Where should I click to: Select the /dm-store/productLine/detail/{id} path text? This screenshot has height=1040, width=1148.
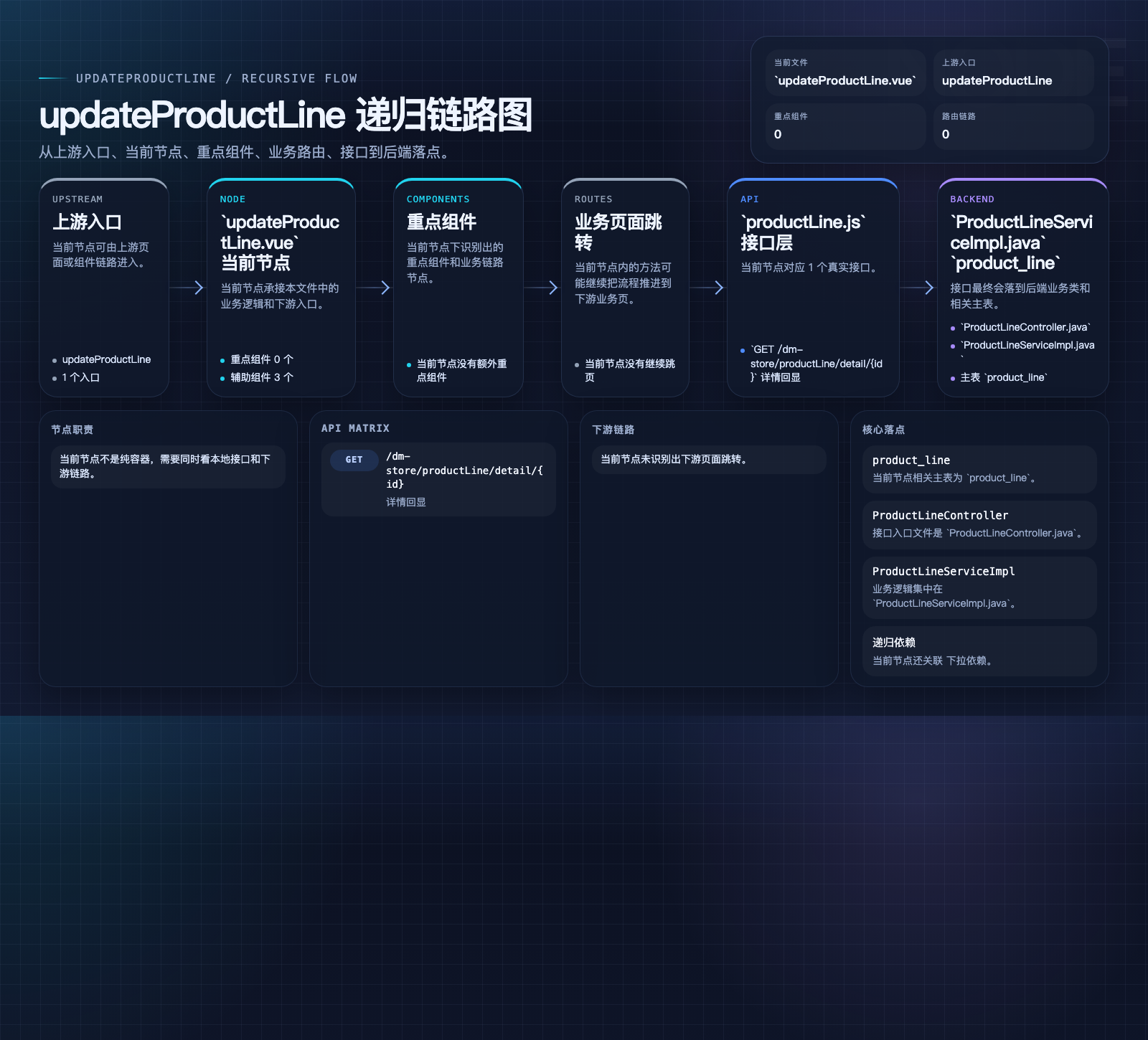tap(464, 470)
